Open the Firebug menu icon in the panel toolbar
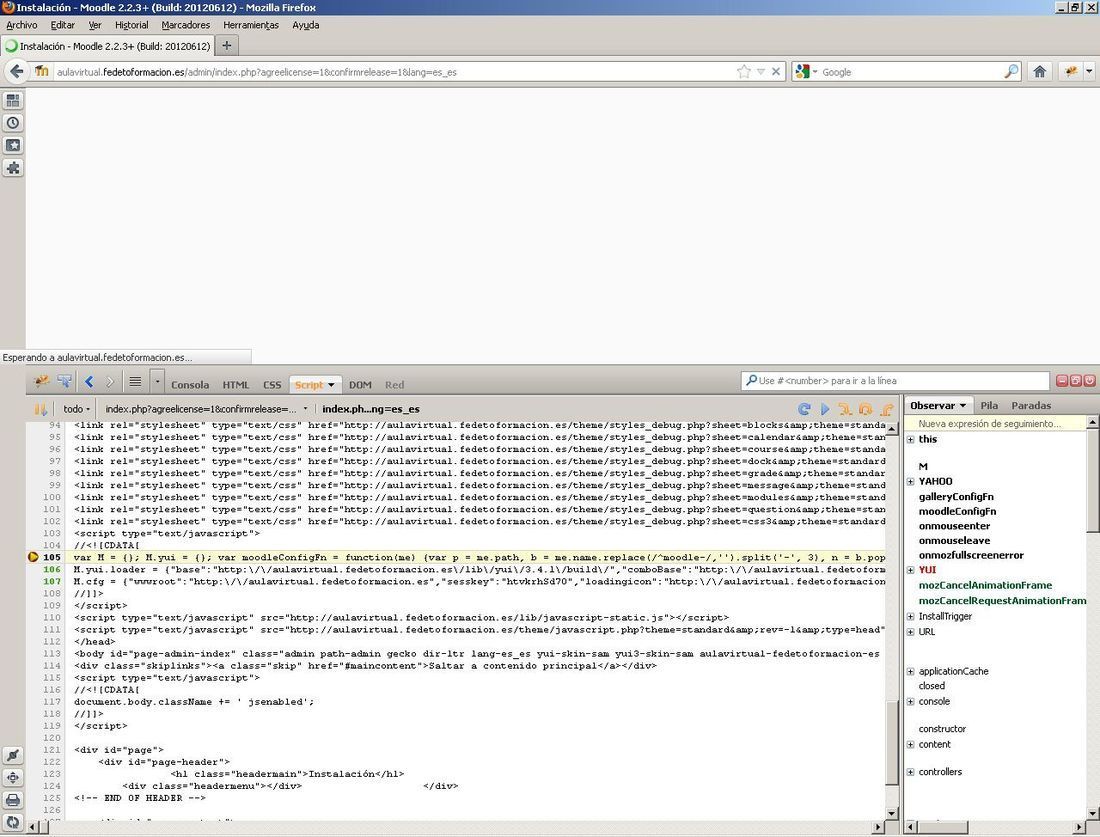Screen dimensions: 1100x837 [41, 381]
